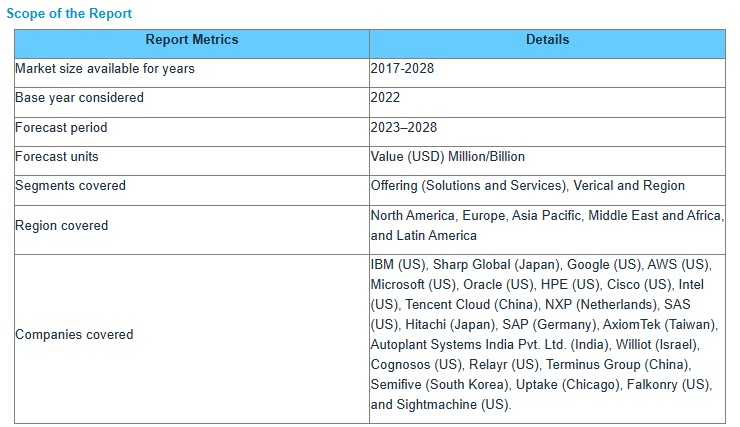Select the Value (USD) Million/Billion text

point(447,157)
